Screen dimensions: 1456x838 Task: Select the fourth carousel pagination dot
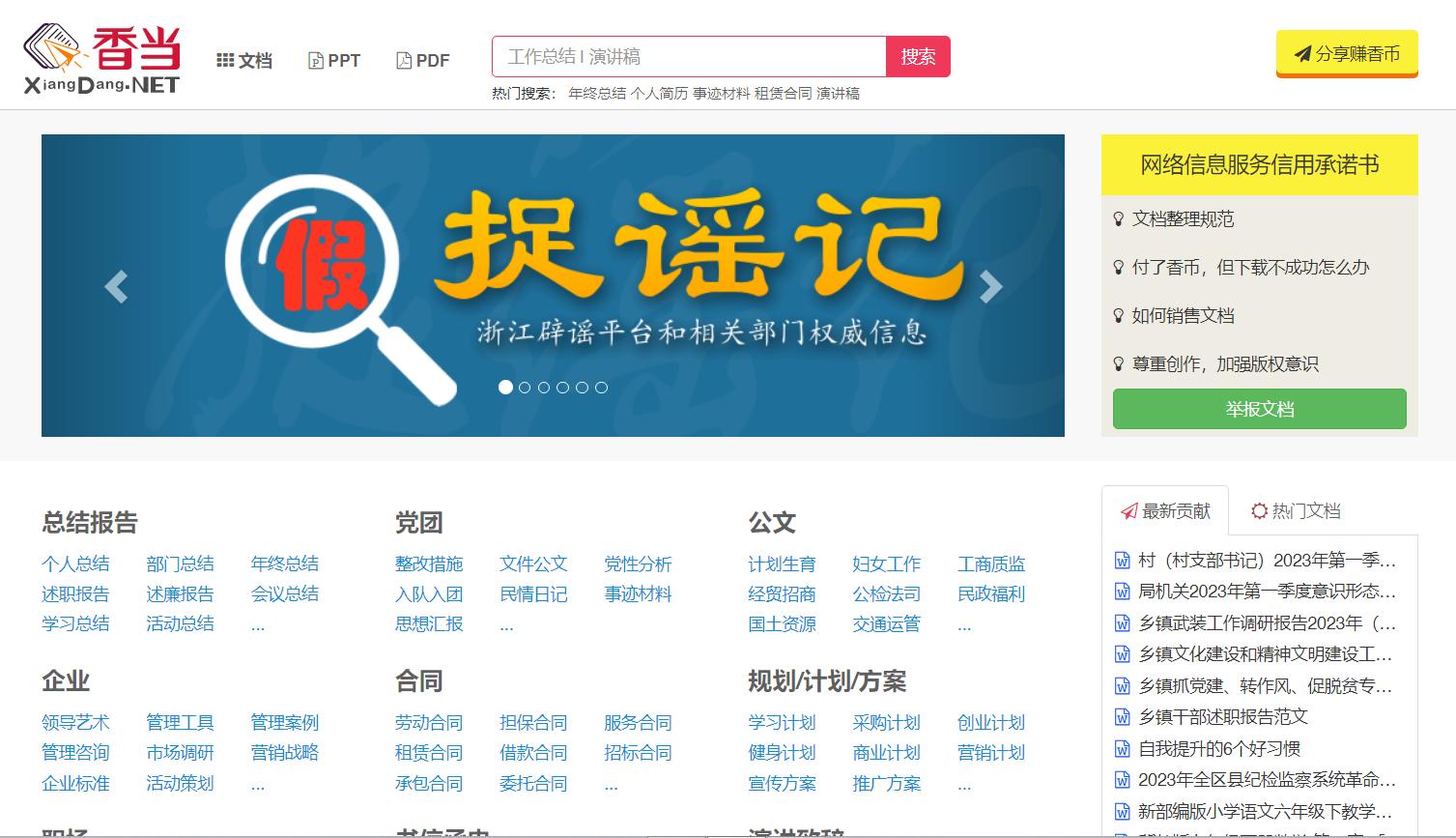(x=563, y=387)
